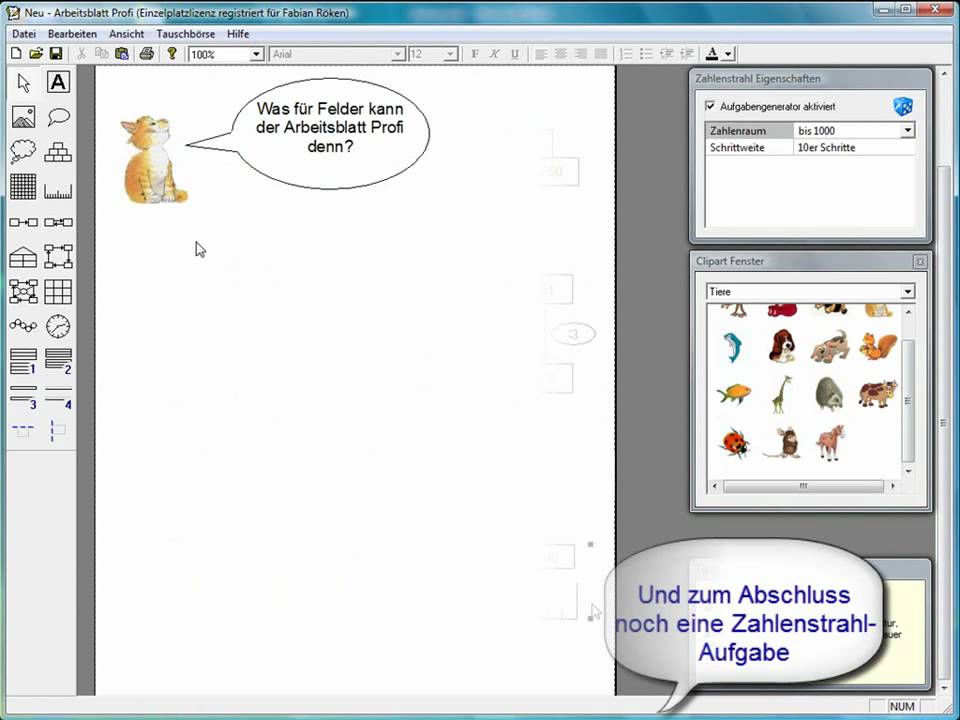Close the Clipart Fenster panel
Image resolution: width=960 pixels, height=720 pixels.
pyautogui.click(x=920, y=261)
